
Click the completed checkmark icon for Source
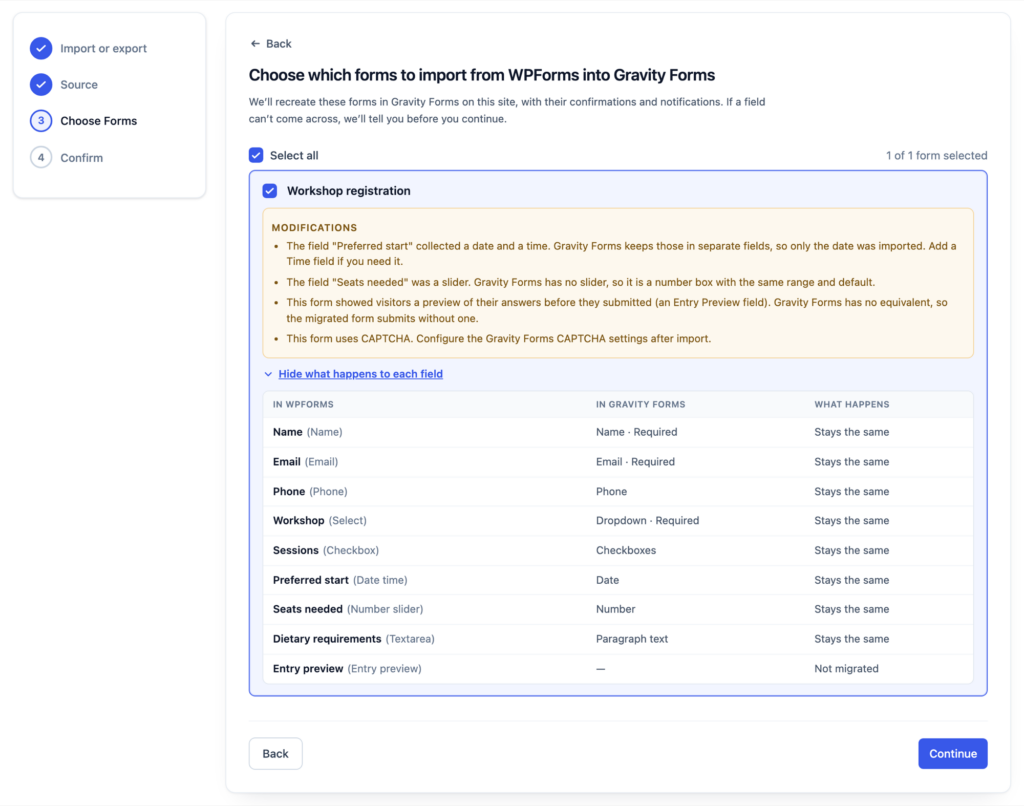point(41,84)
